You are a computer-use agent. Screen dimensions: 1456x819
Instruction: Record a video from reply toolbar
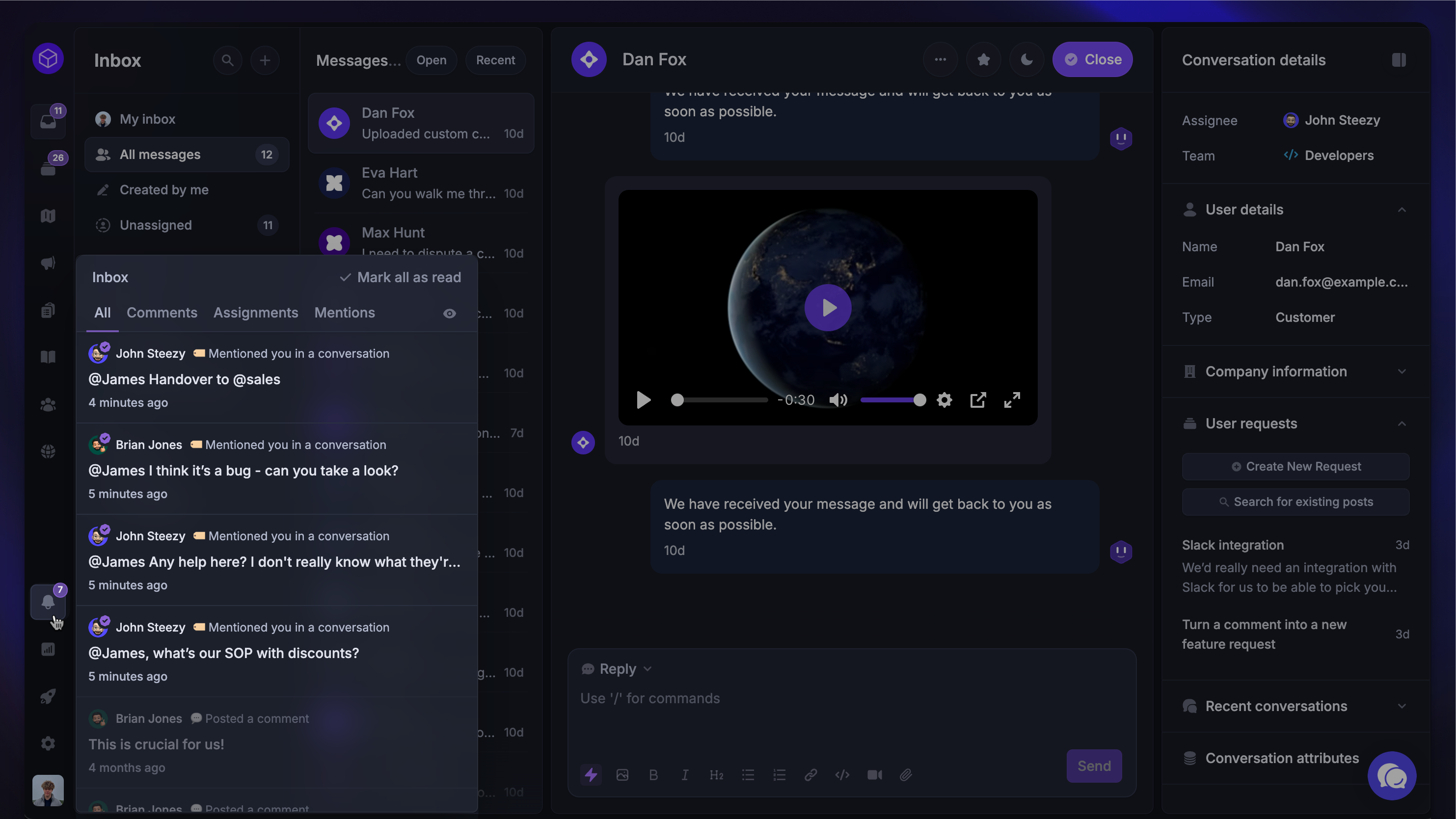coord(874,774)
